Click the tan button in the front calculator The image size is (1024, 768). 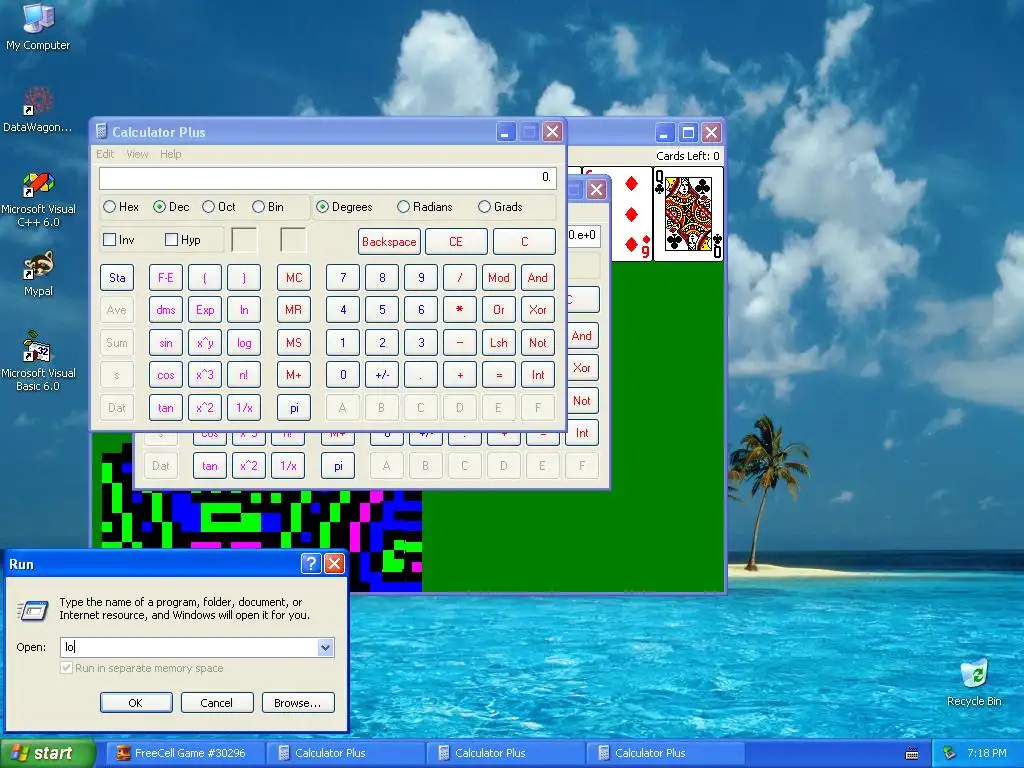166,408
